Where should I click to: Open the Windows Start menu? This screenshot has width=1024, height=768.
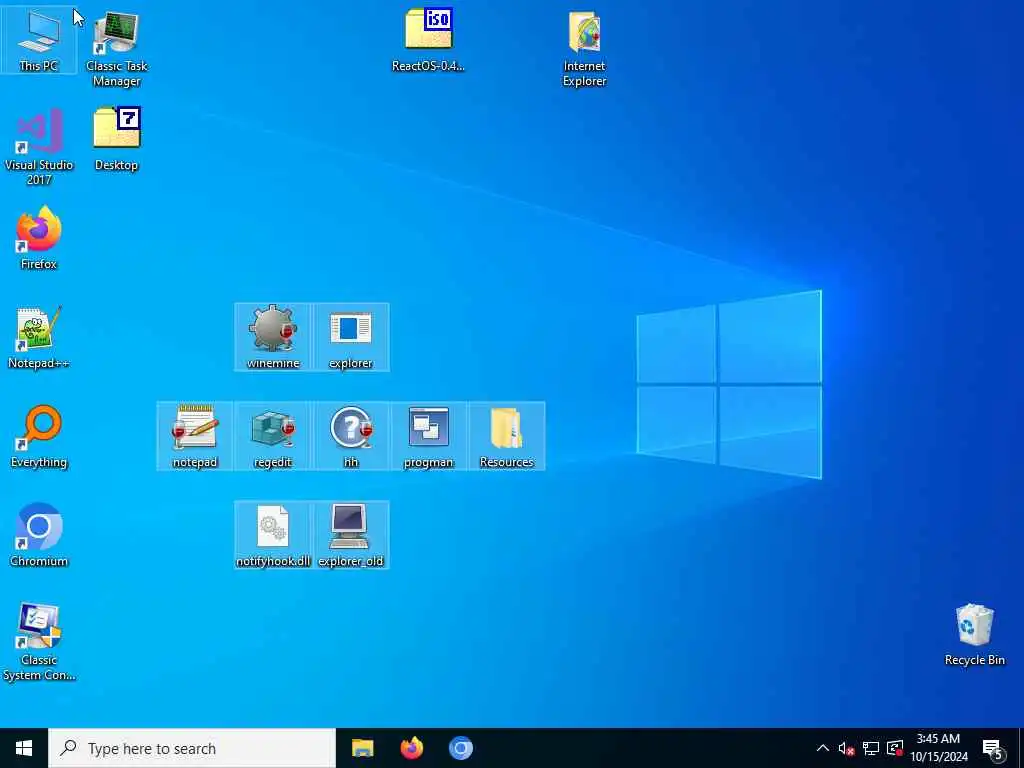(24, 748)
